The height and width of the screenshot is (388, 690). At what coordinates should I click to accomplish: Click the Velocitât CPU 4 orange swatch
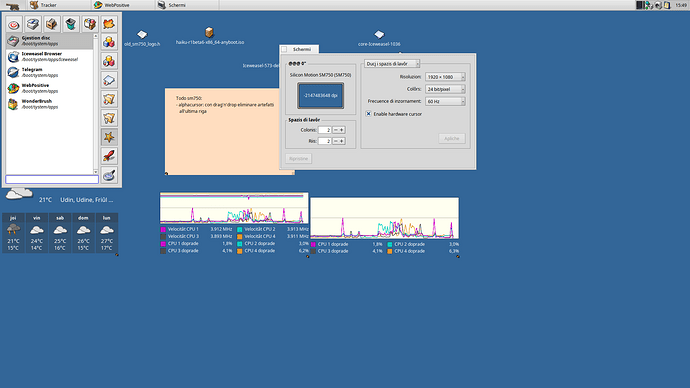240,237
